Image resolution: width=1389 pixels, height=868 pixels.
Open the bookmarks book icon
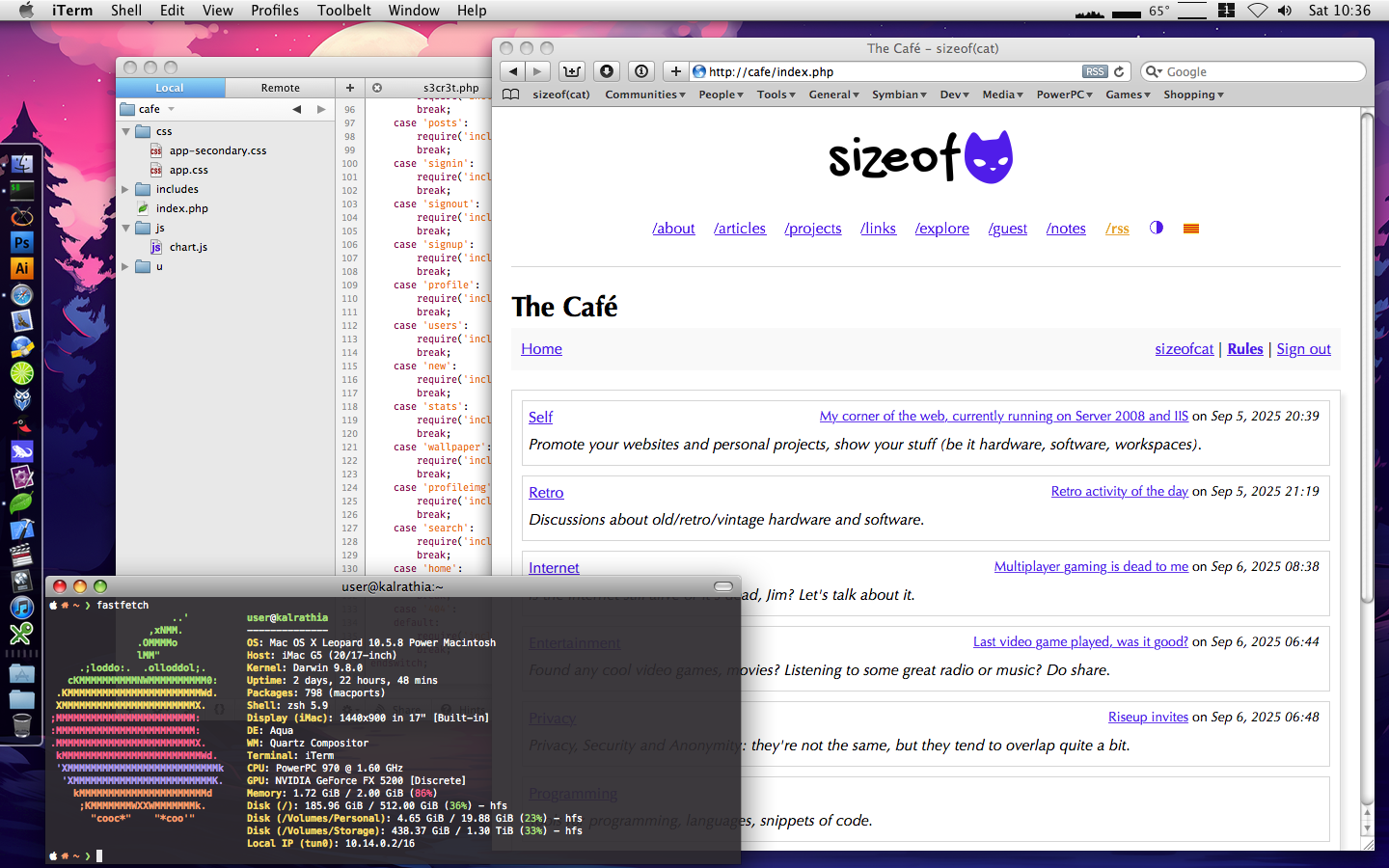(x=511, y=95)
